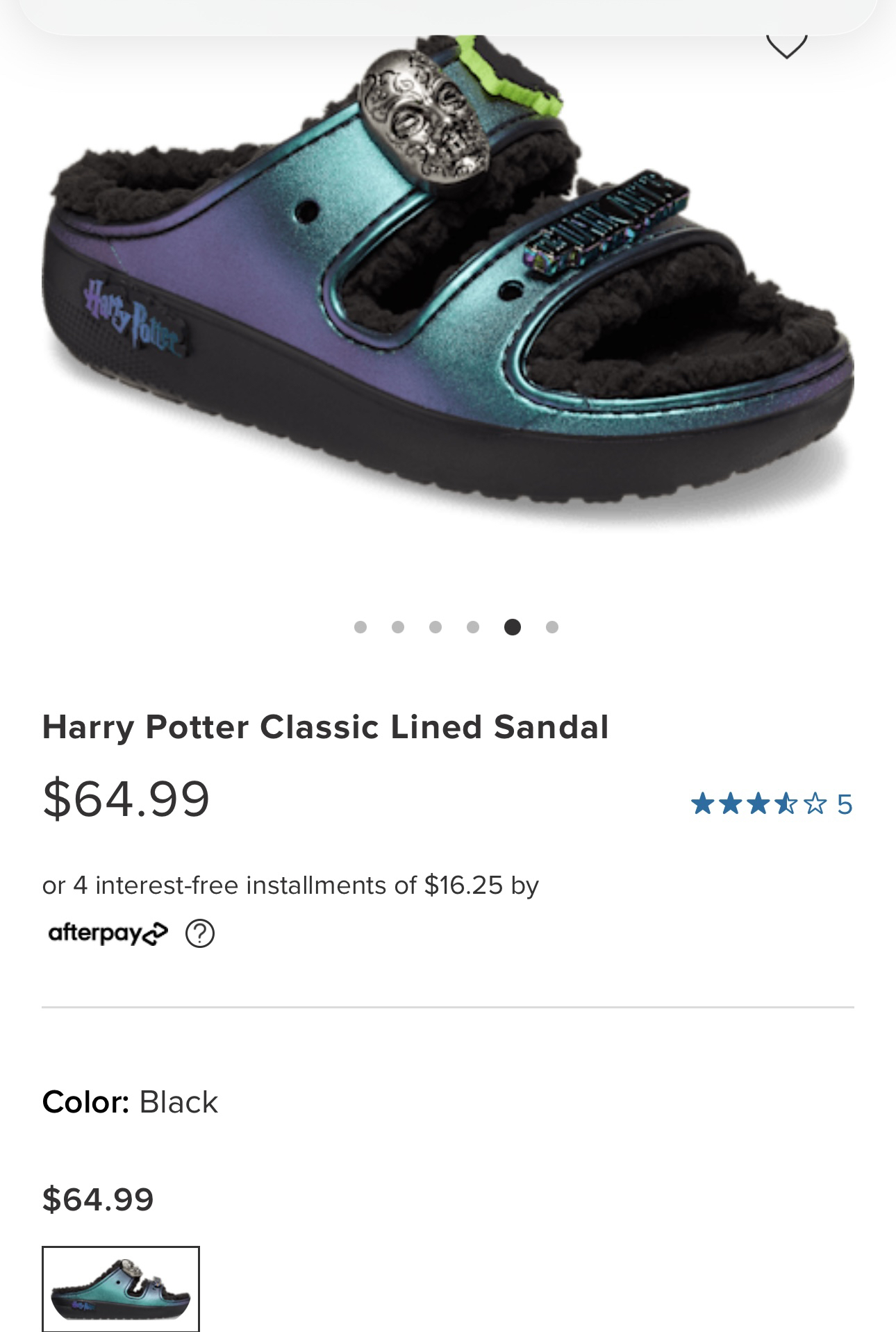Click the silver mask charm on sandal
The image size is (896, 1332).
[422, 119]
